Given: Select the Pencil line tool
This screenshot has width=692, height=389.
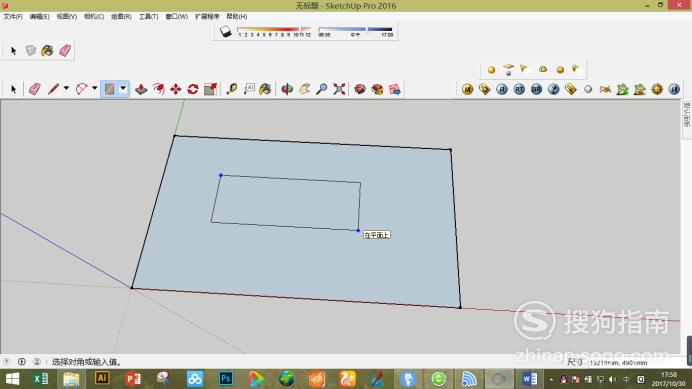Looking at the screenshot, I should [53, 89].
